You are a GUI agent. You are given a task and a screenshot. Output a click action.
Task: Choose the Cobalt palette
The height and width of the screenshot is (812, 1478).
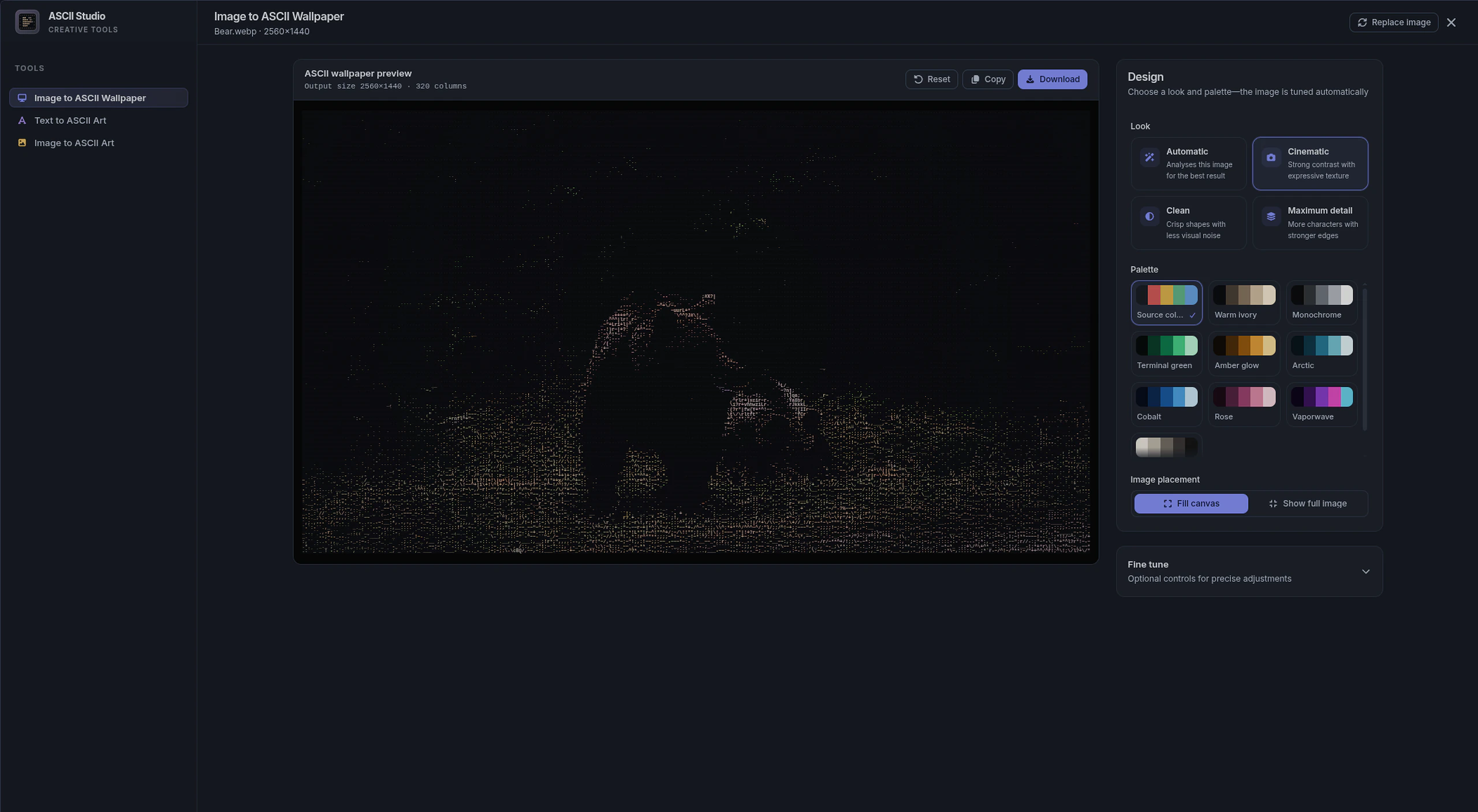click(1166, 404)
